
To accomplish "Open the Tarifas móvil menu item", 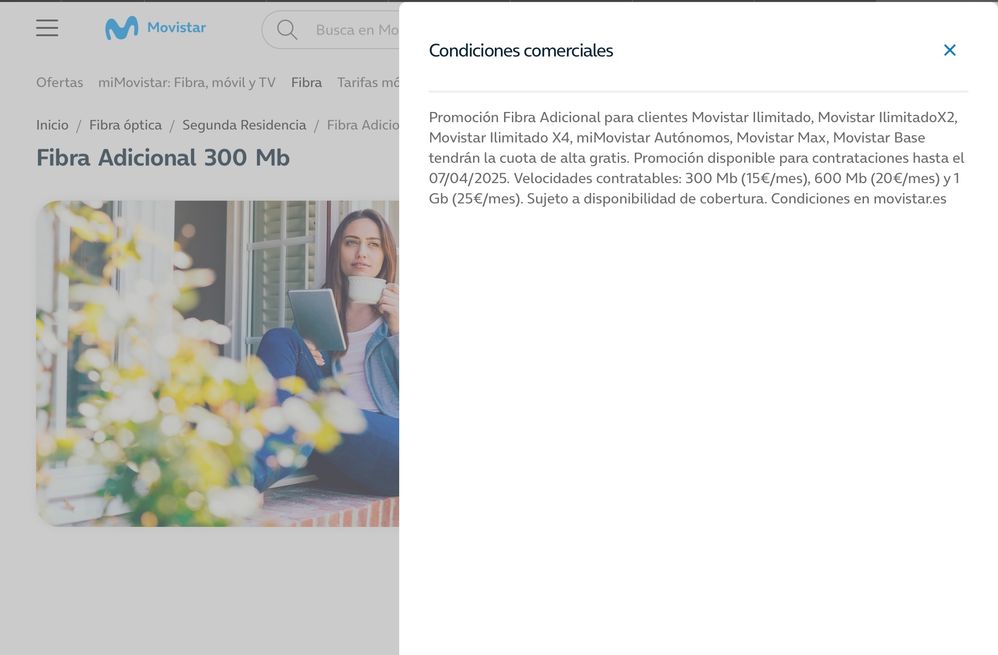I will click(368, 83).
